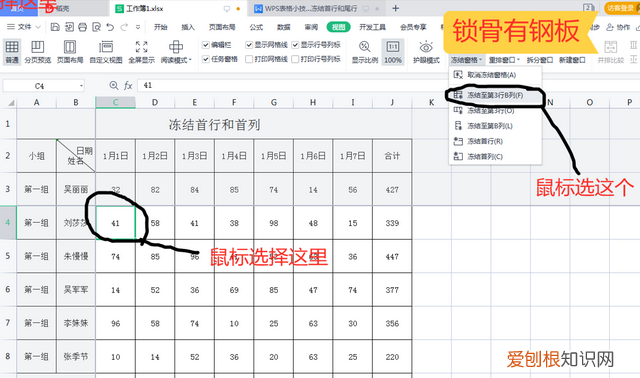Click the 1月5日 header cell

click(273, 156)
